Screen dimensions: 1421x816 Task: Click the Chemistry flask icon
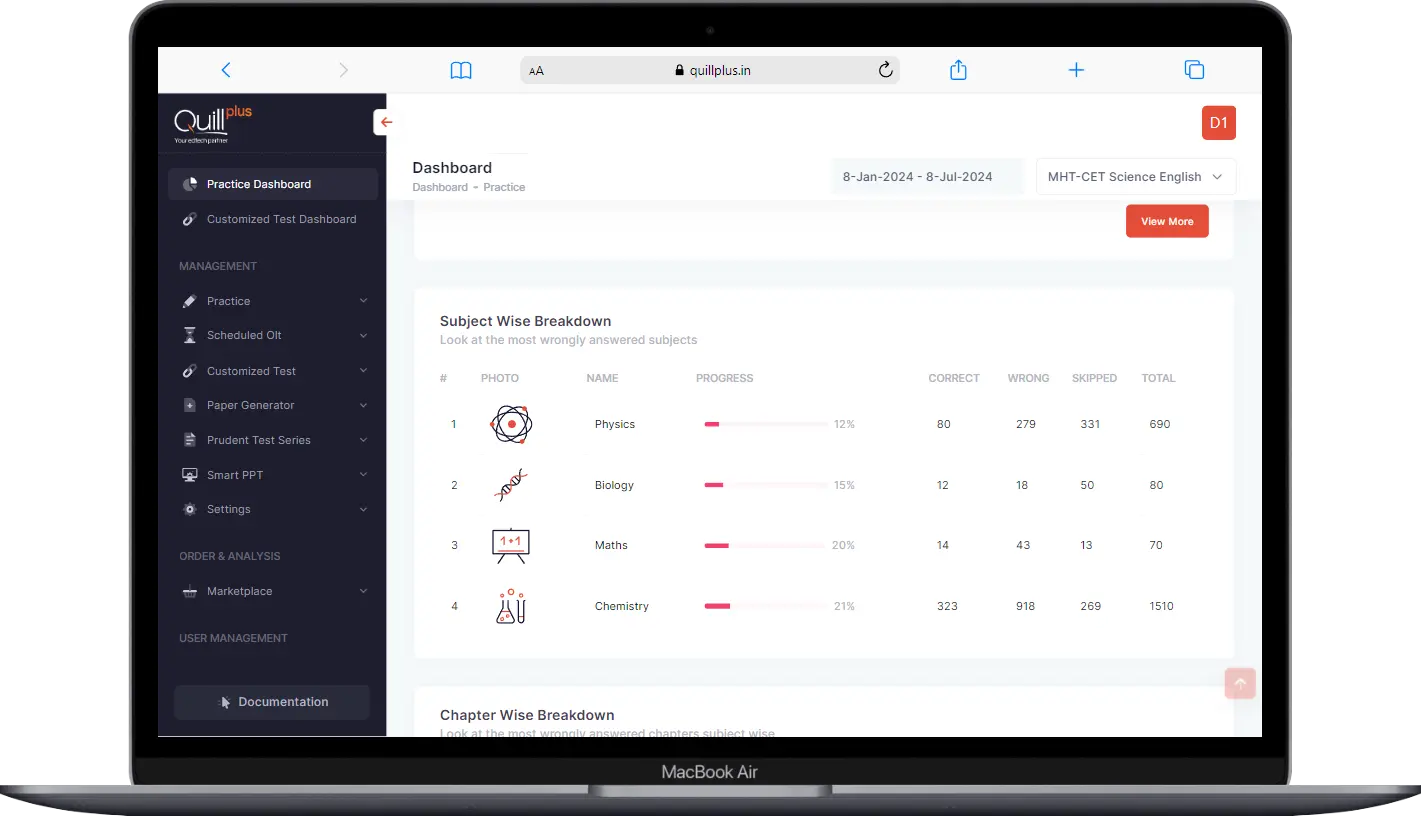coord(511,606)
